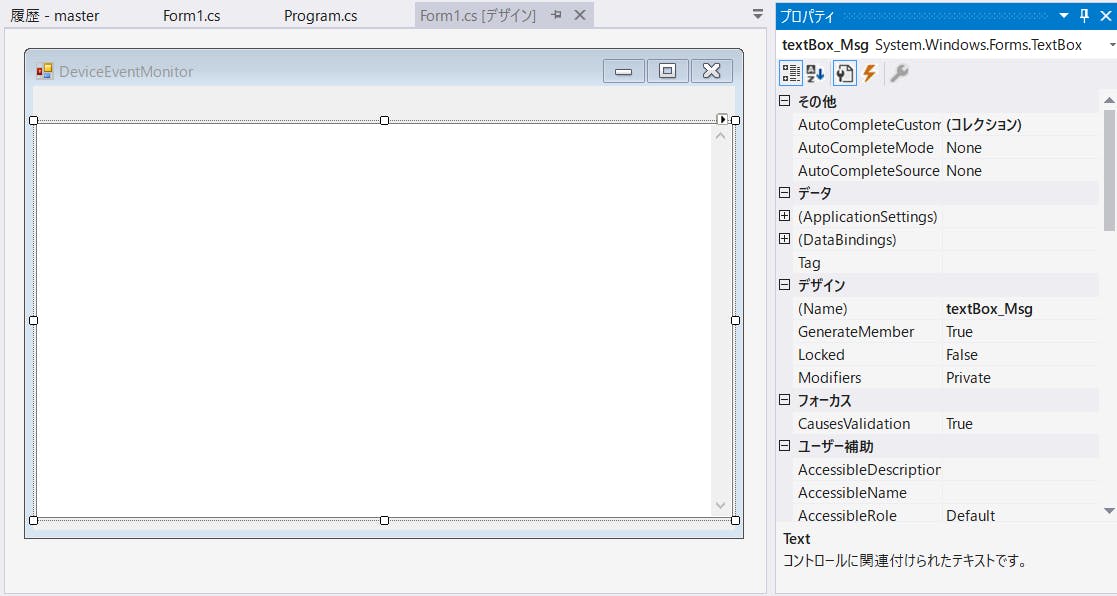Image resolution: width=1117 pixels, height=596 pixels.
Task: Expand the (DataBindings) node
Action: tap(784, 239)
